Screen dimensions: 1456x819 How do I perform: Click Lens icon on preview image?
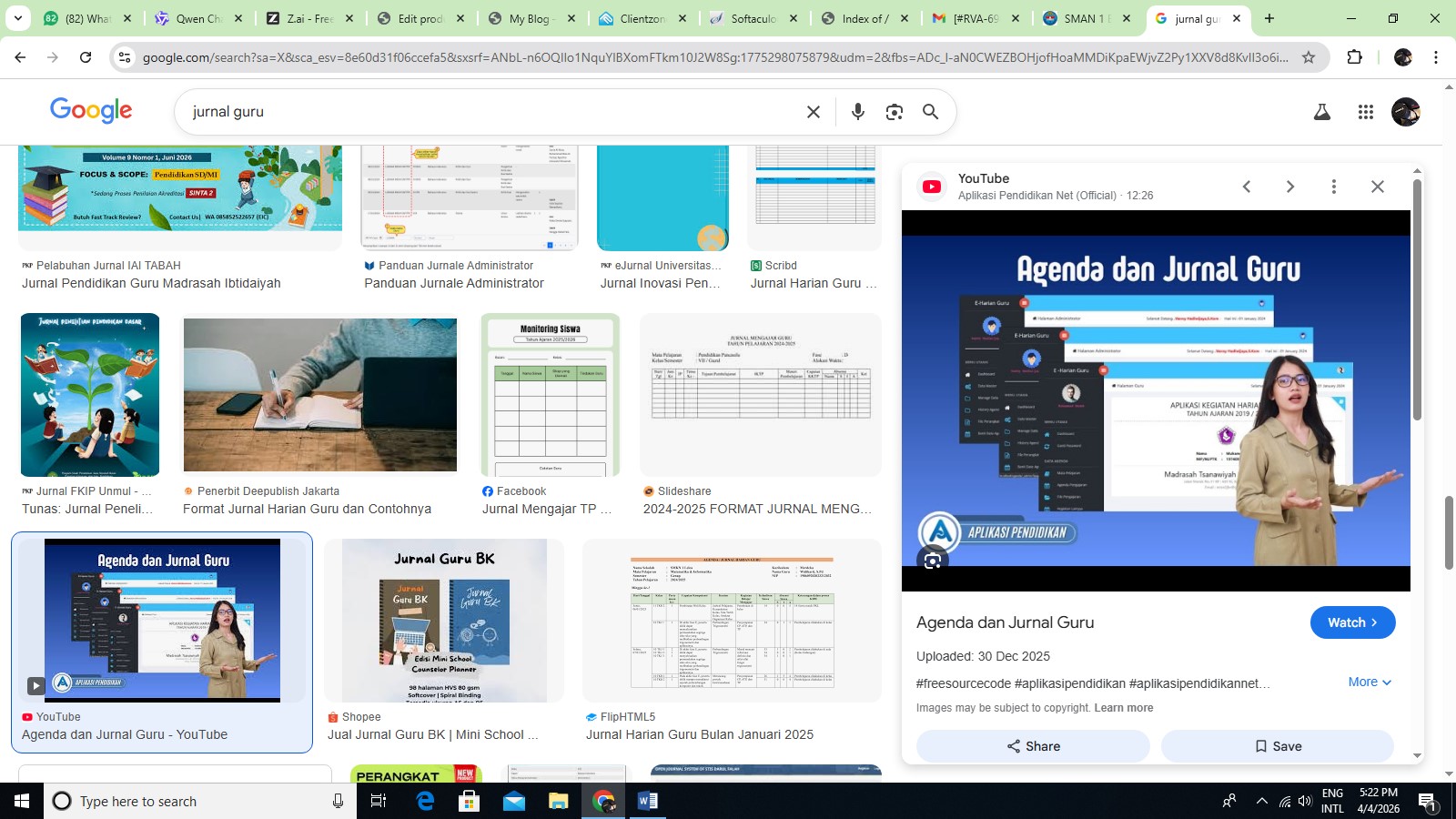click(x=932, y=561)
